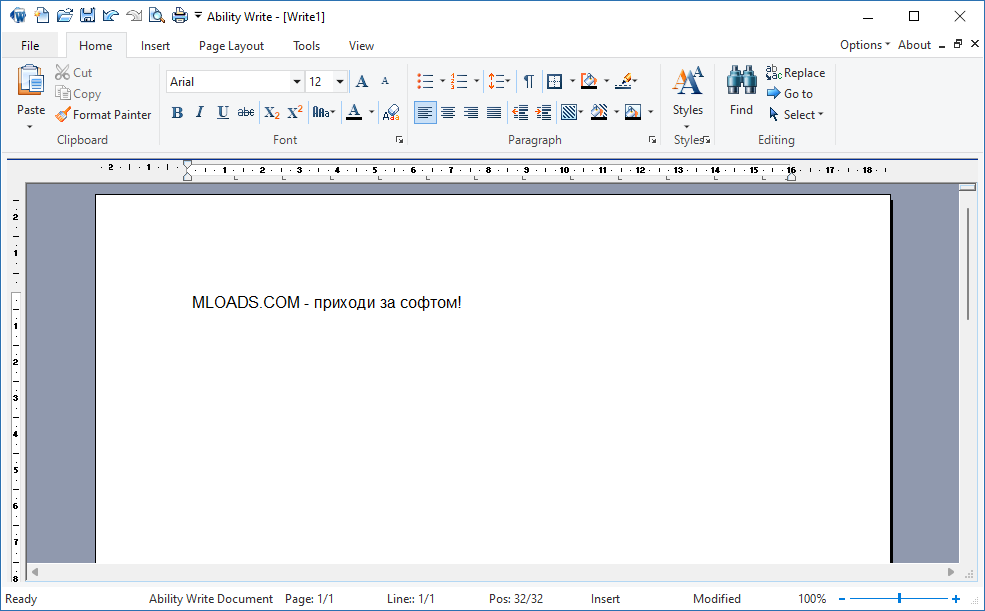985x611 pixels.
Task: Cut the selected text
Action: coord(73,73)
